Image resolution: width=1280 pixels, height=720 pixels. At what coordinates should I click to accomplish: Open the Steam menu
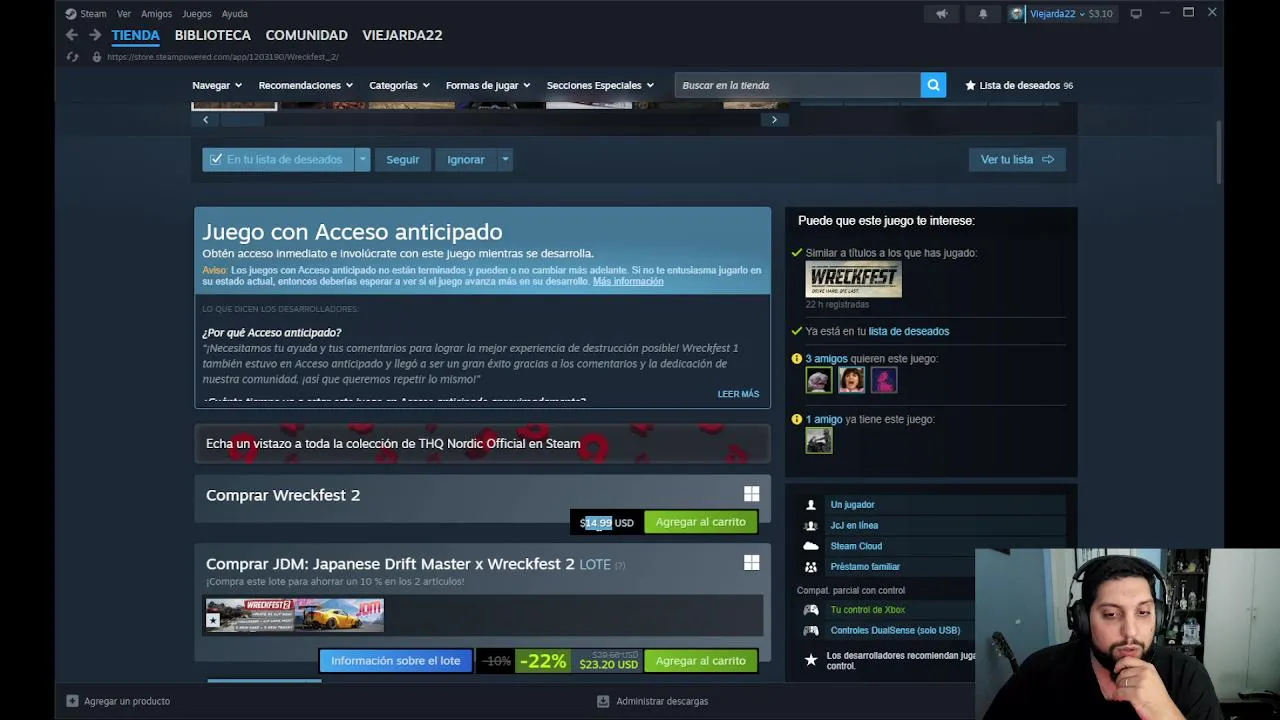(93, 14)
